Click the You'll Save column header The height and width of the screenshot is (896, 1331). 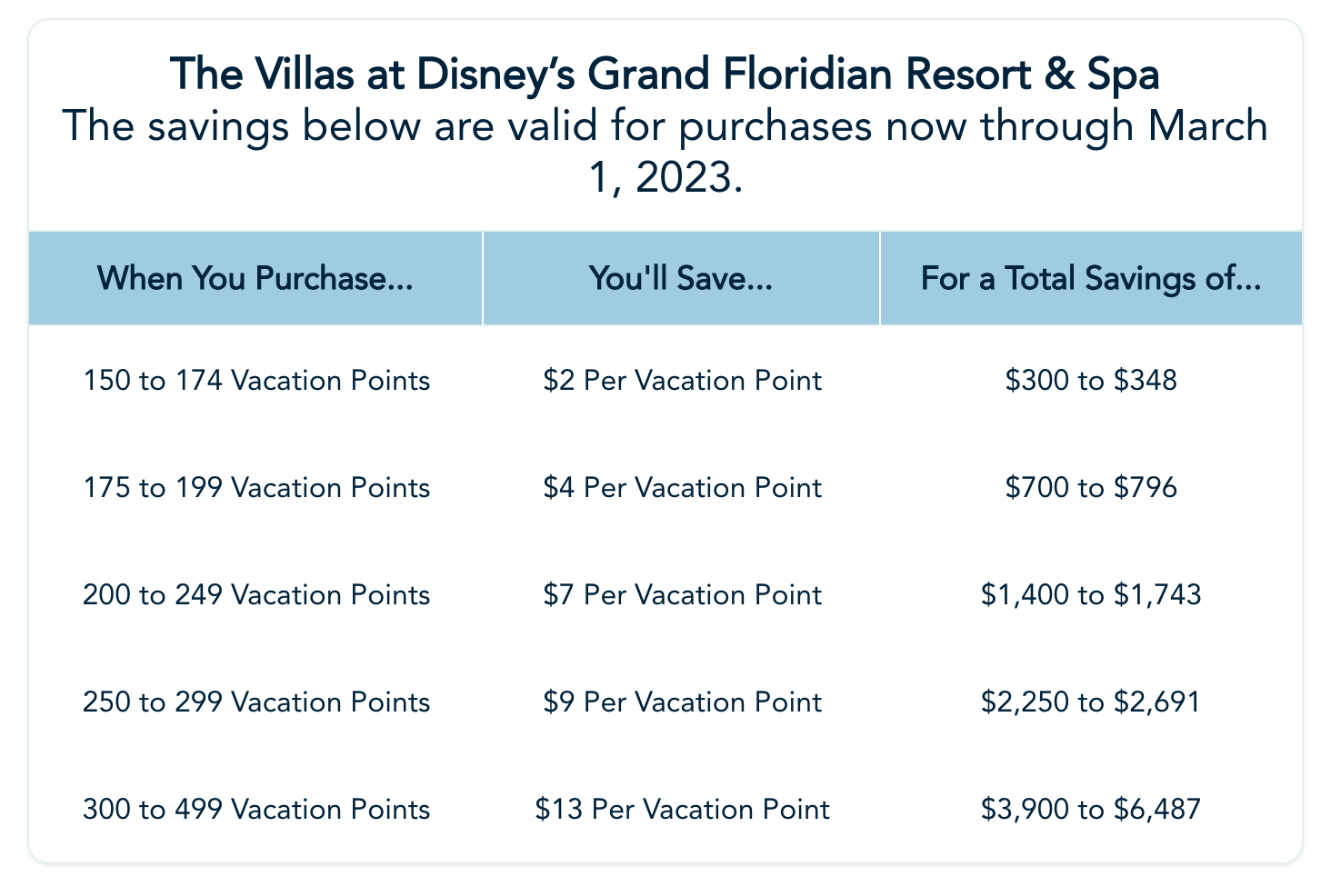(681, 278)
